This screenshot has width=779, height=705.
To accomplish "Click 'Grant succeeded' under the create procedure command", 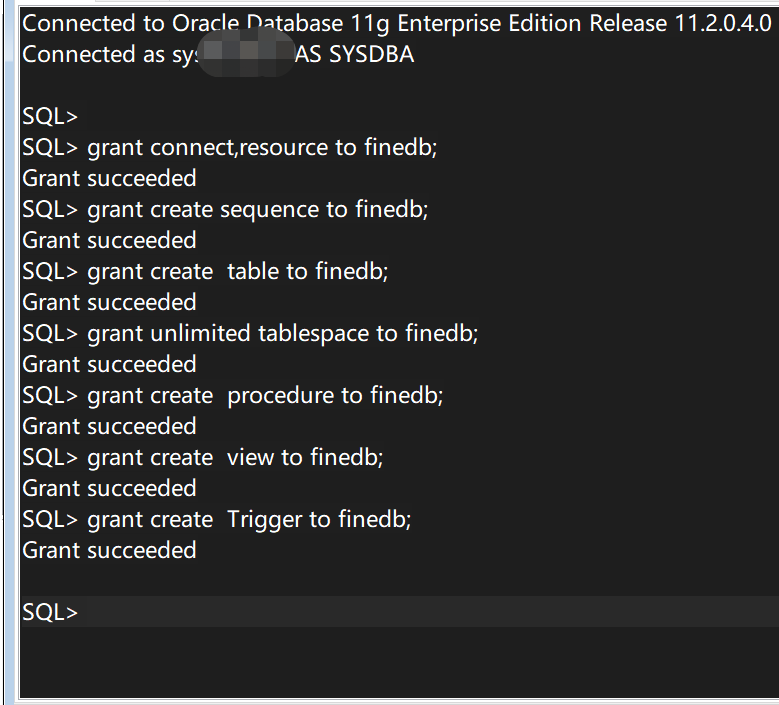I will 109,426.
